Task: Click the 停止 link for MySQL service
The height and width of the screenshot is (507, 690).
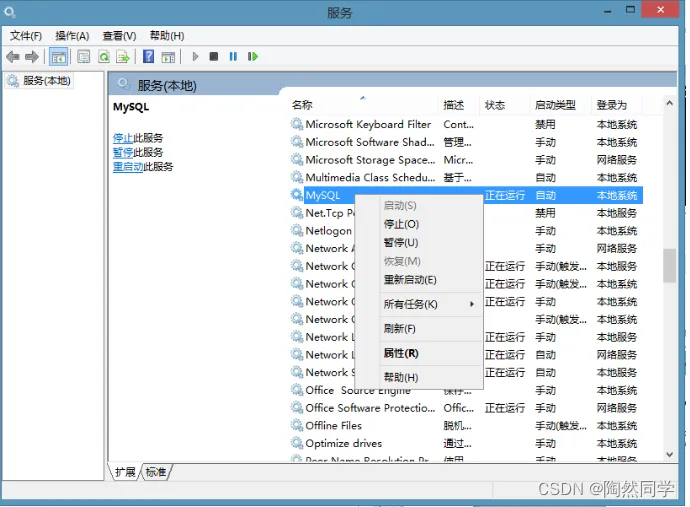Action: (123, 138)
